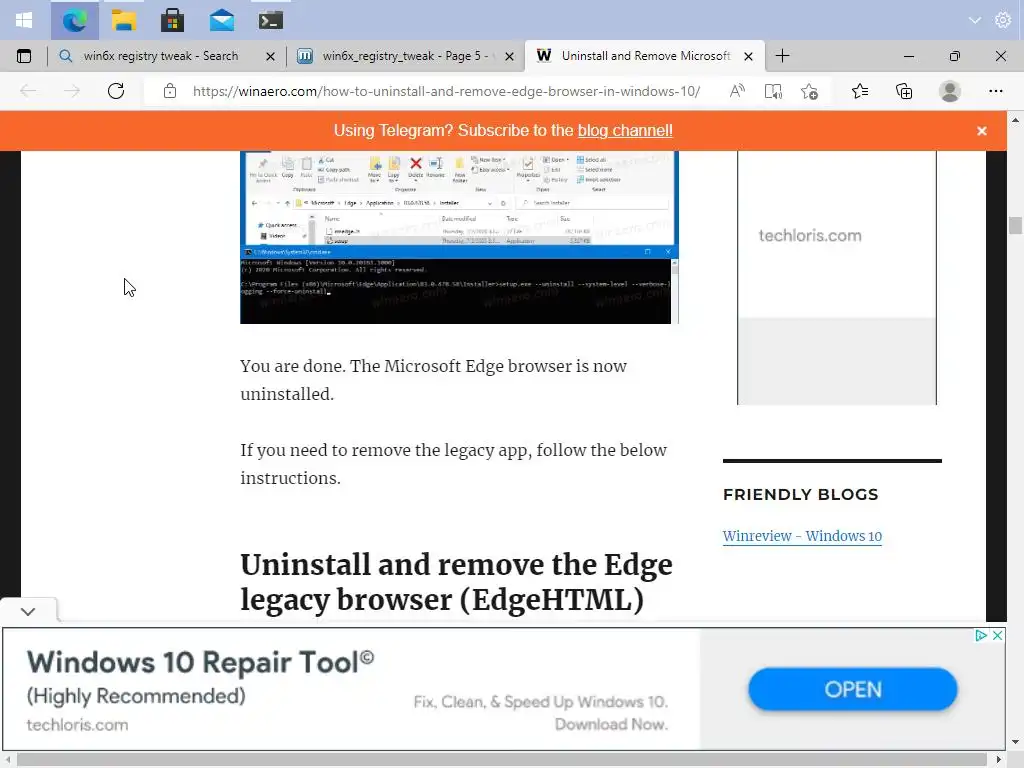1024x768 pixels.
Task: Open the Windows Start menu
Action: click(x=24, y=20)
